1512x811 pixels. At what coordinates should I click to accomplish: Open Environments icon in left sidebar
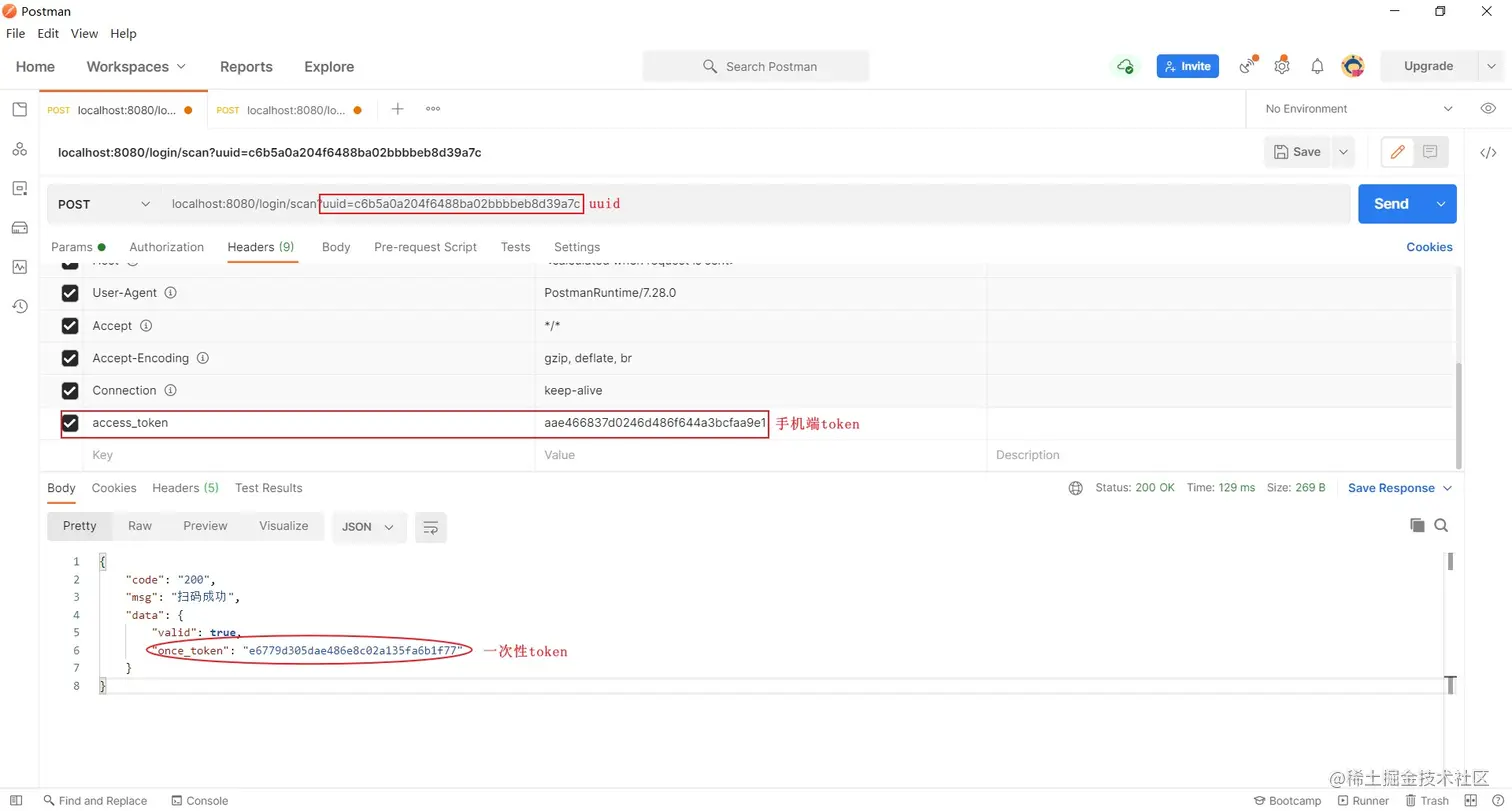click(x=19, y=188)
